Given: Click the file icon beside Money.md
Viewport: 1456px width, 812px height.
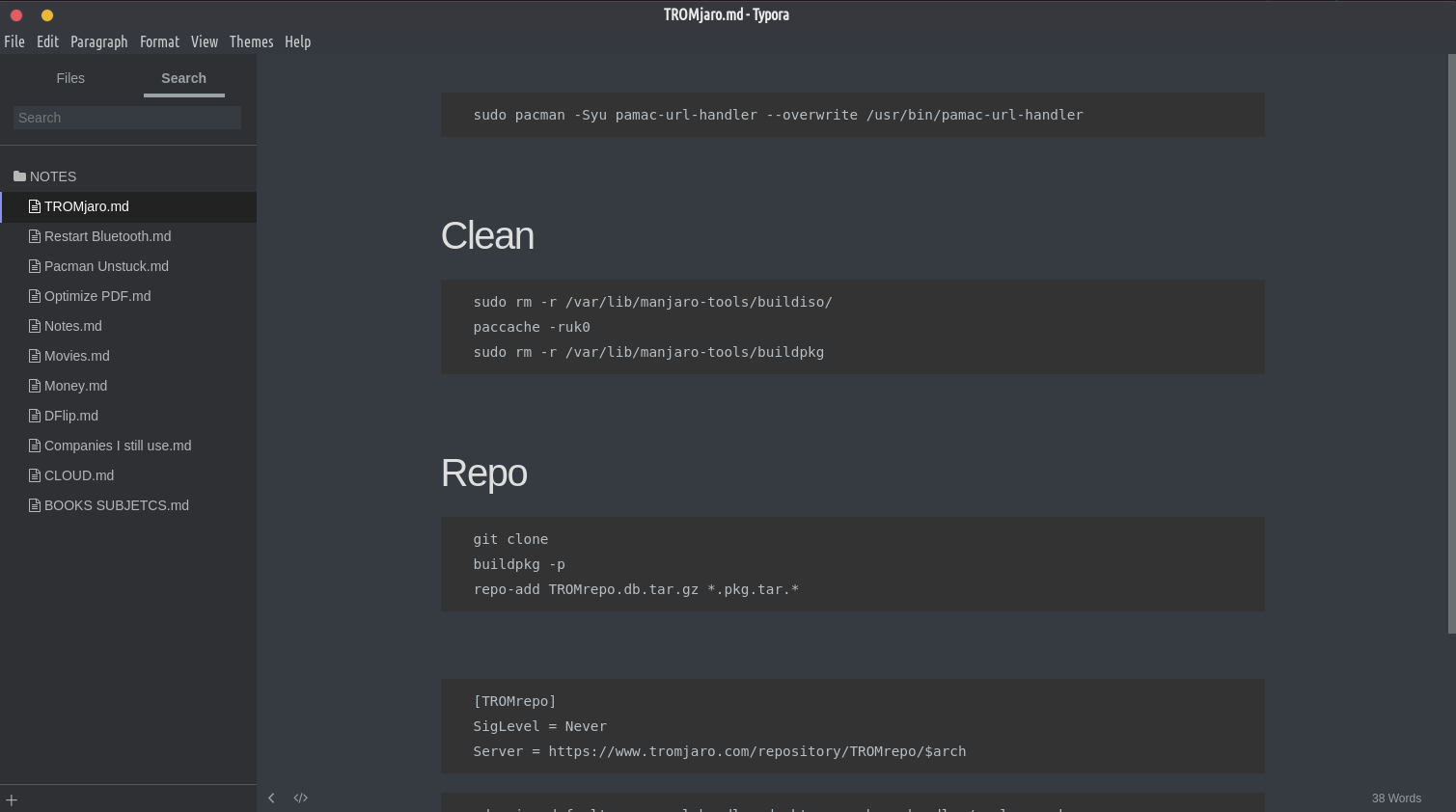Looking at the screenshot, I should click(x=35, y=386).
